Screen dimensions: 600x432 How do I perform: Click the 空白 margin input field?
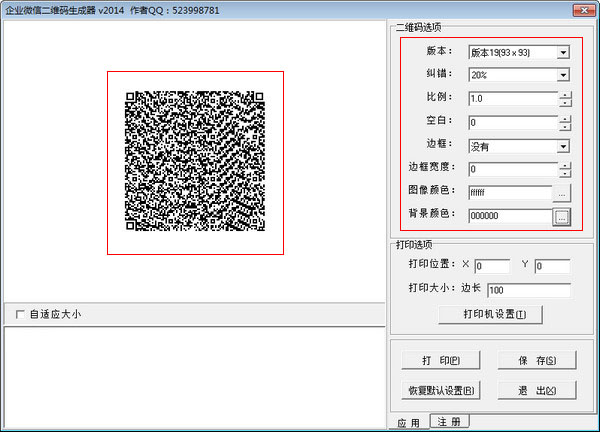pos(514,122)
